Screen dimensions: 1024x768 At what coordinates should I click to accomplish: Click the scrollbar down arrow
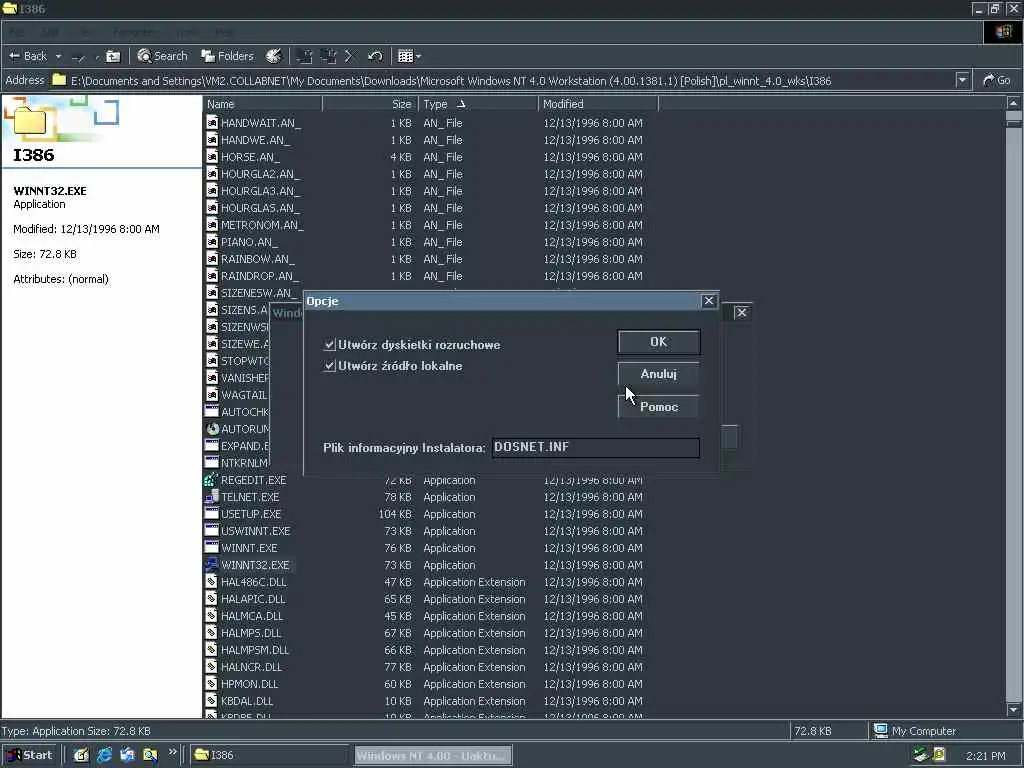[1013, 709]
